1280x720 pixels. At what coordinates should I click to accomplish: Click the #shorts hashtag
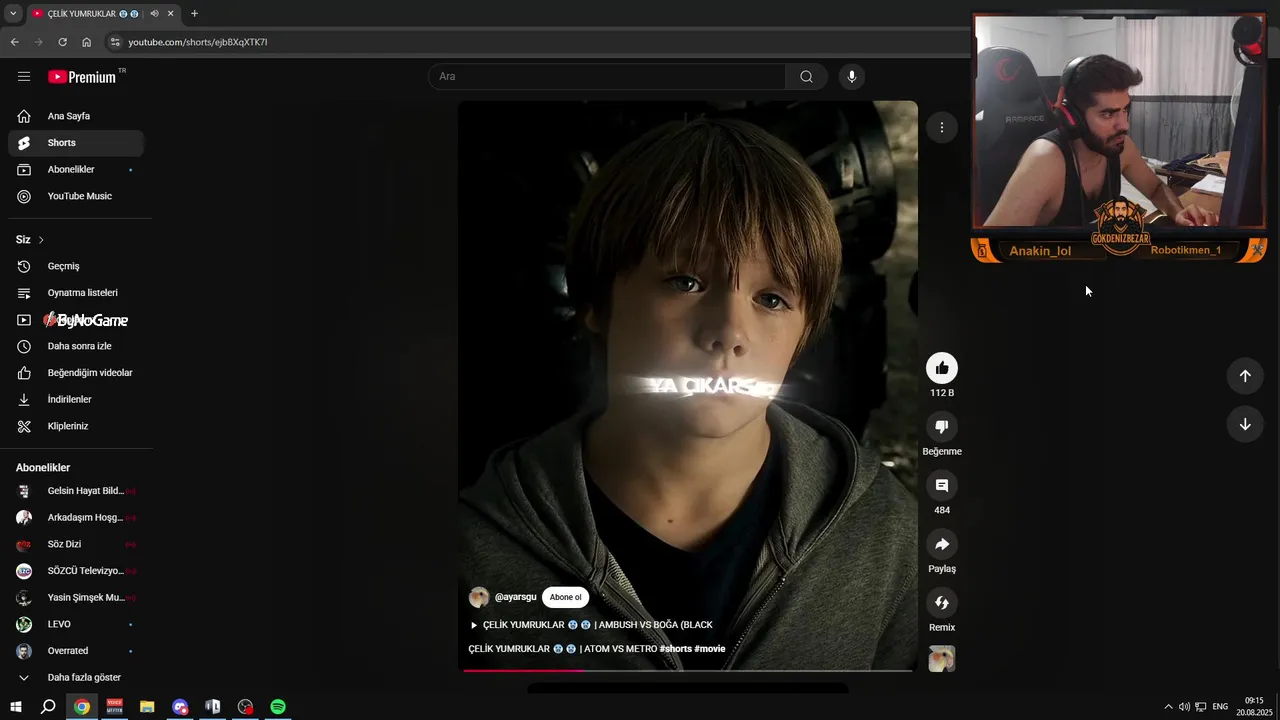click(x=675, y=649)
